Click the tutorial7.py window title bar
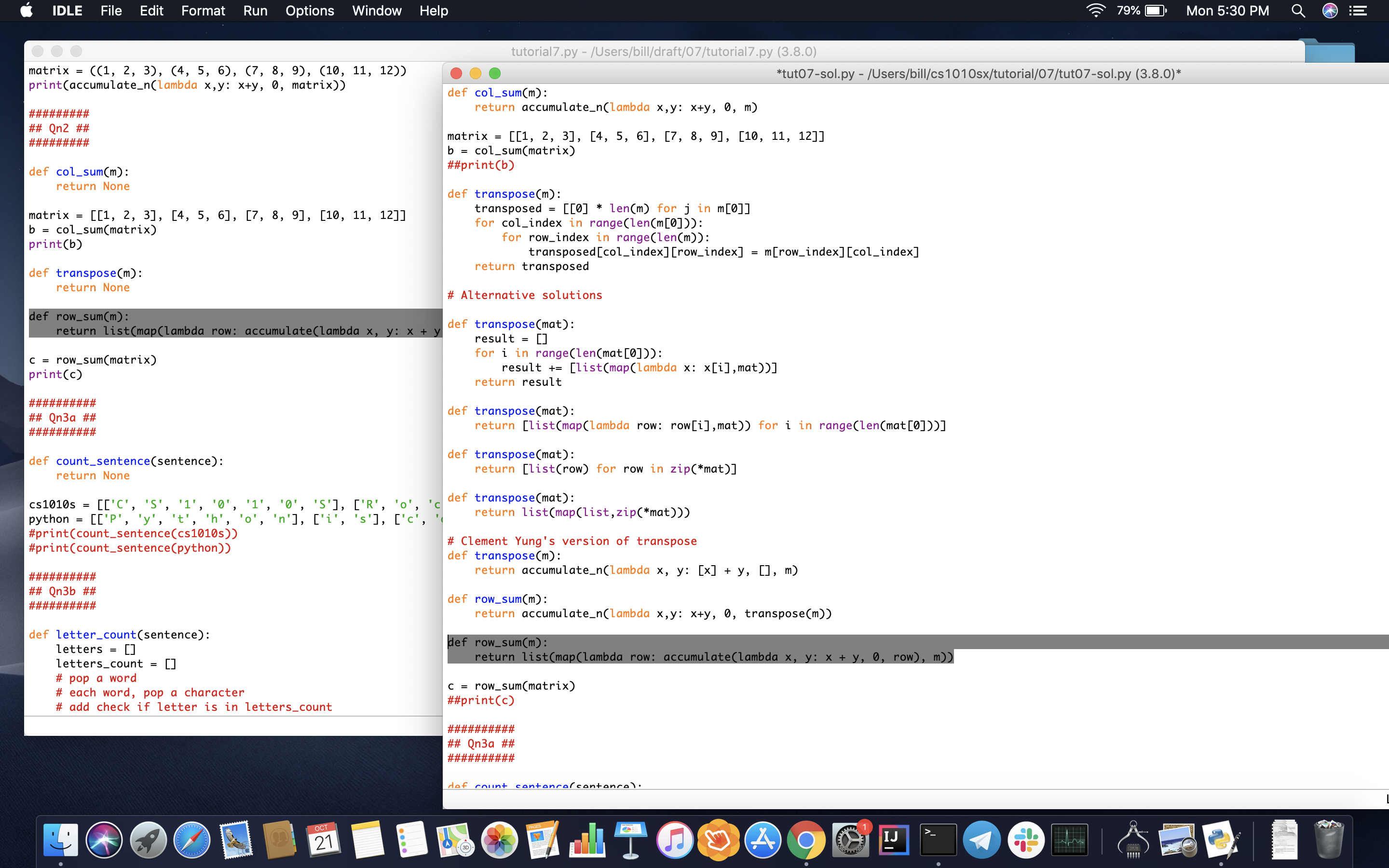The height and width of the screenshot is (868, 1389). pos(664,51)
